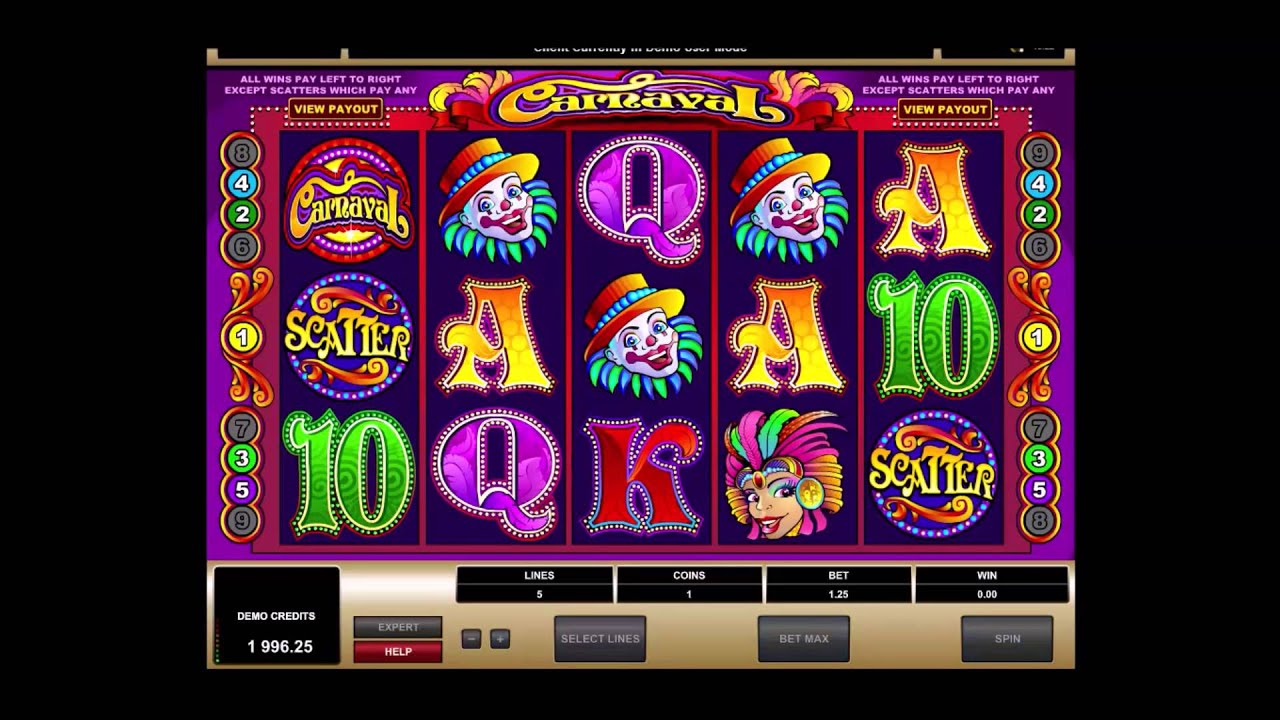Image resolution: width=1280 pixels, height=720 pixels.
Task: Select payline 3 marker on right side
Action: [x=1038, y=459]
